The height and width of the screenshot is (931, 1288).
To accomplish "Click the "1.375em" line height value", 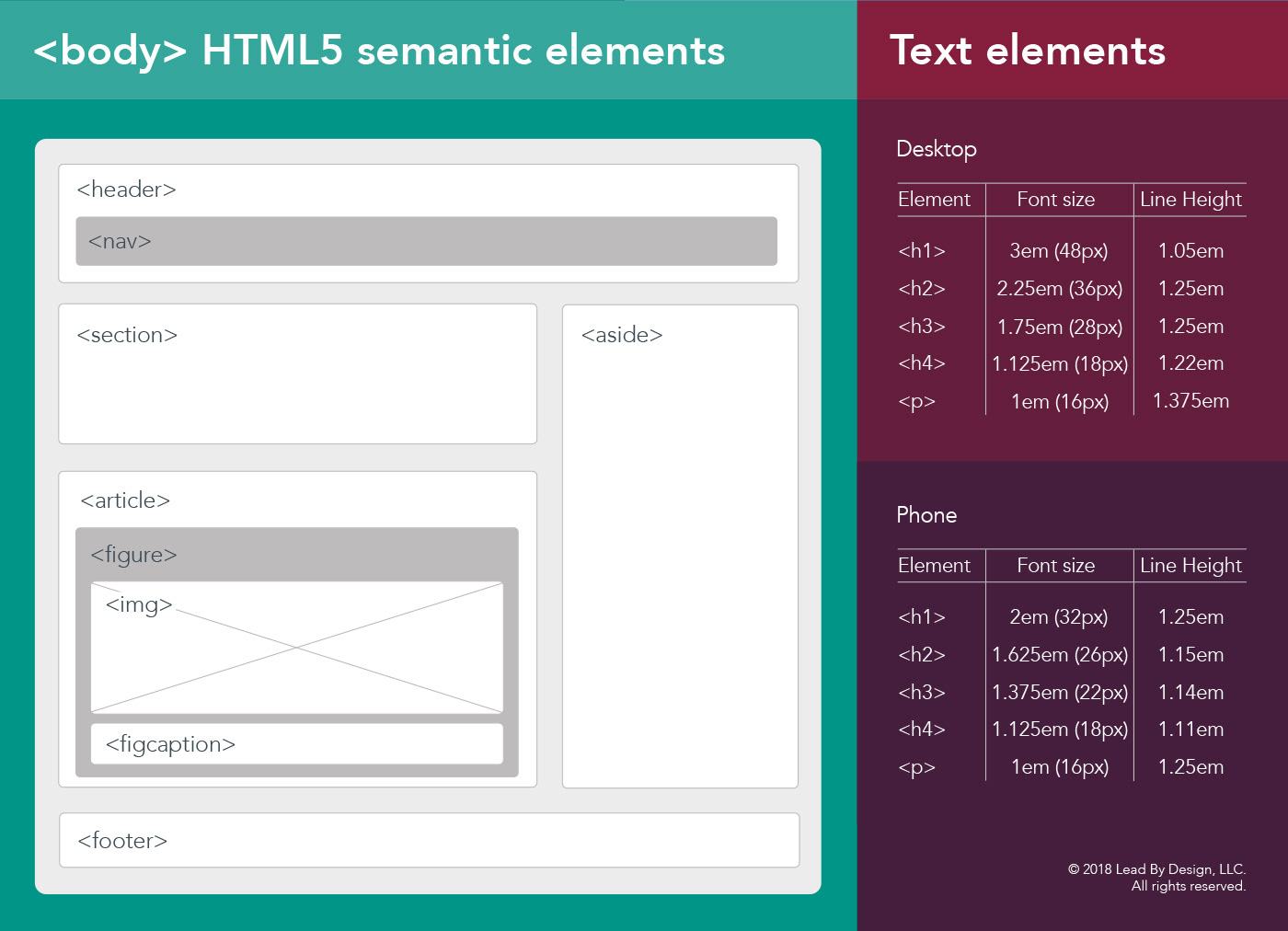I will click(1190, 401).
